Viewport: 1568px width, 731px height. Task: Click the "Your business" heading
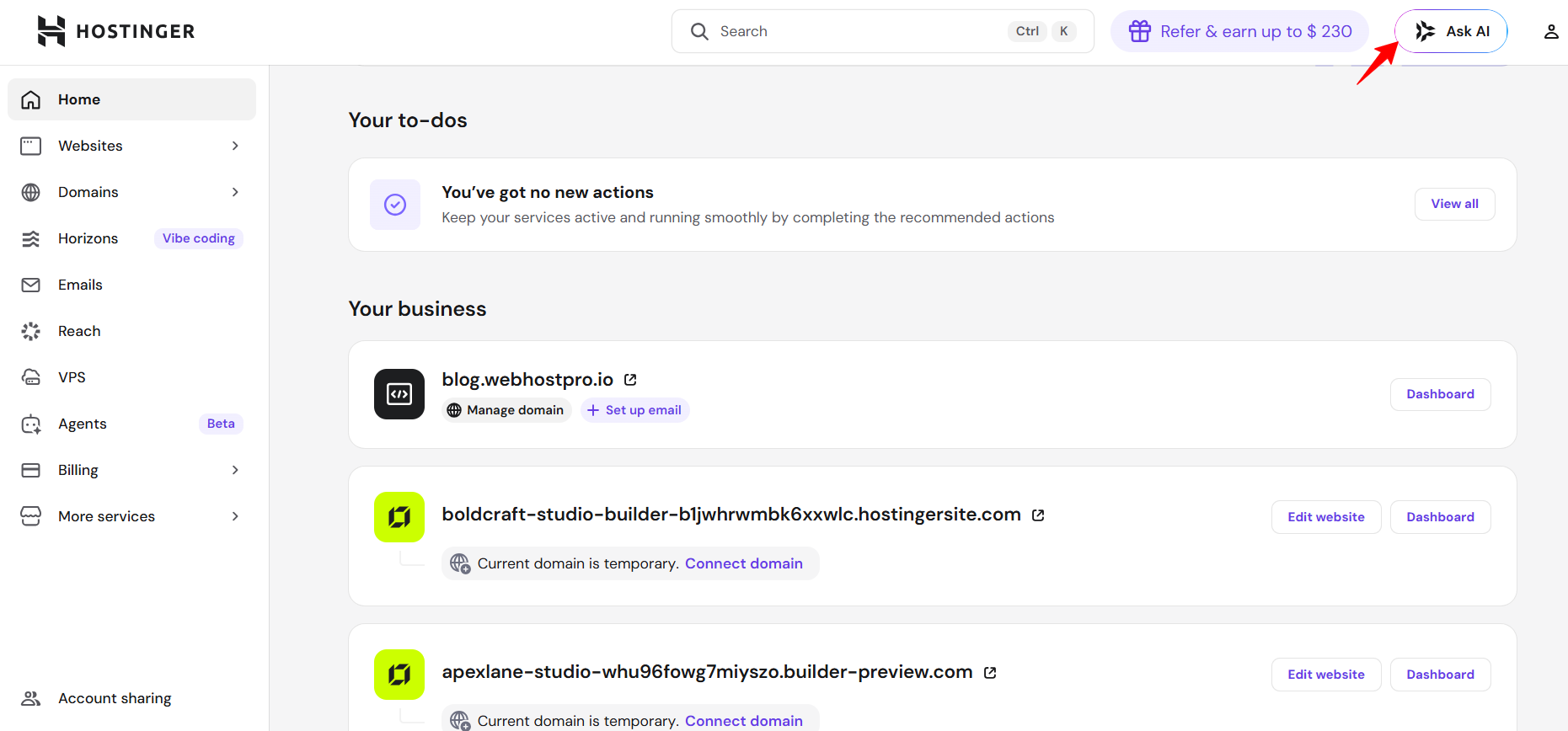(x=418, y=309)
